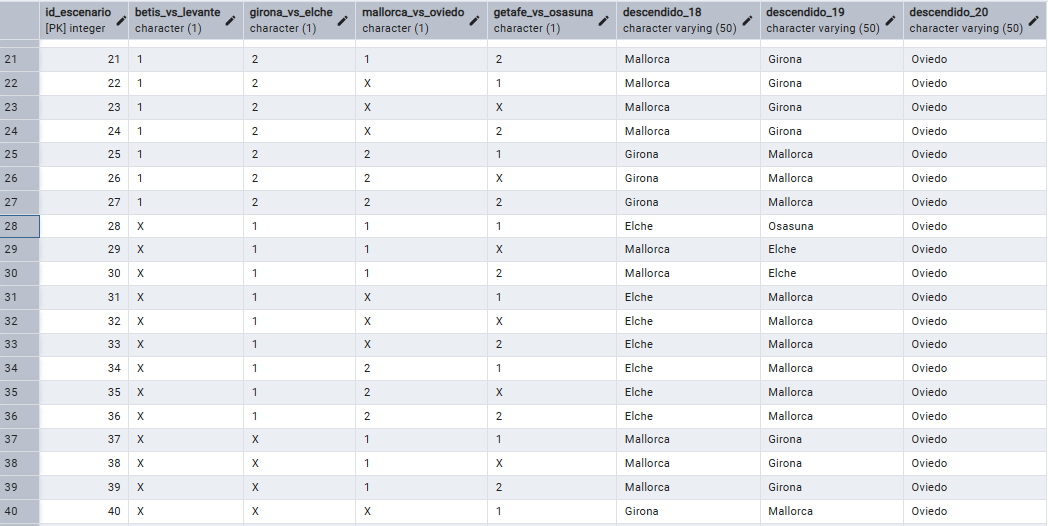Click getafe_vs_osasuna cell in row 32
Image resolution: width=1048 pixels, height=526 pixels.
coord(552,321)
